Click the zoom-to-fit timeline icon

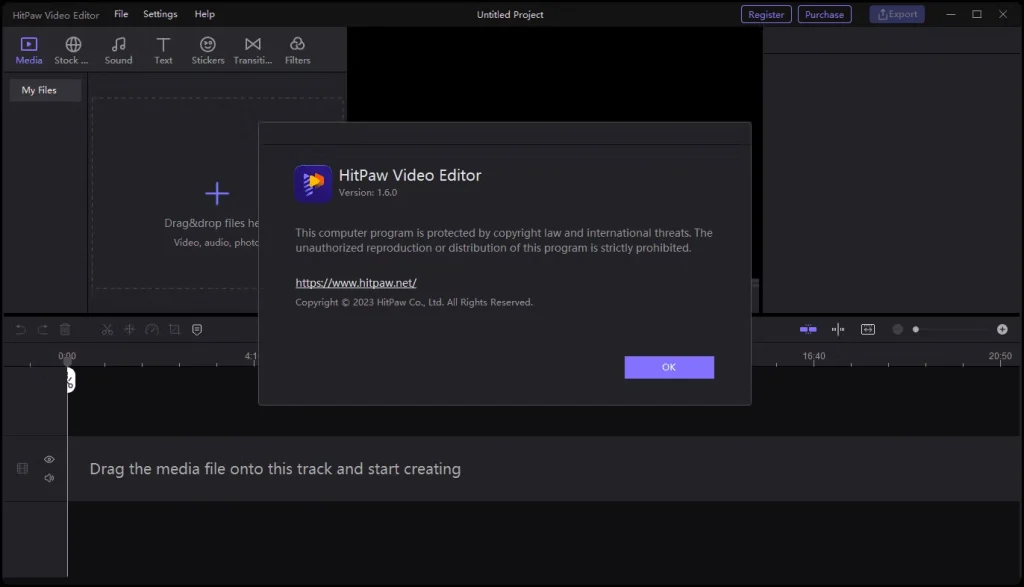point(868,329)
